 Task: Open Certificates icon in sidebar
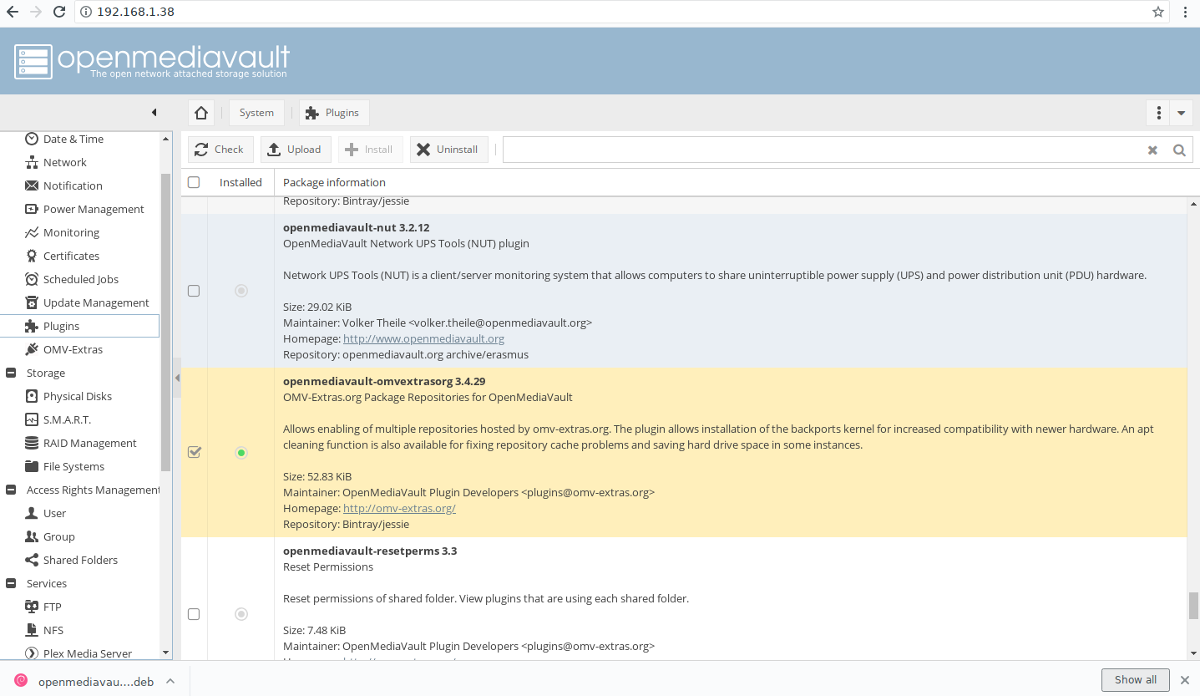point(32,256)
